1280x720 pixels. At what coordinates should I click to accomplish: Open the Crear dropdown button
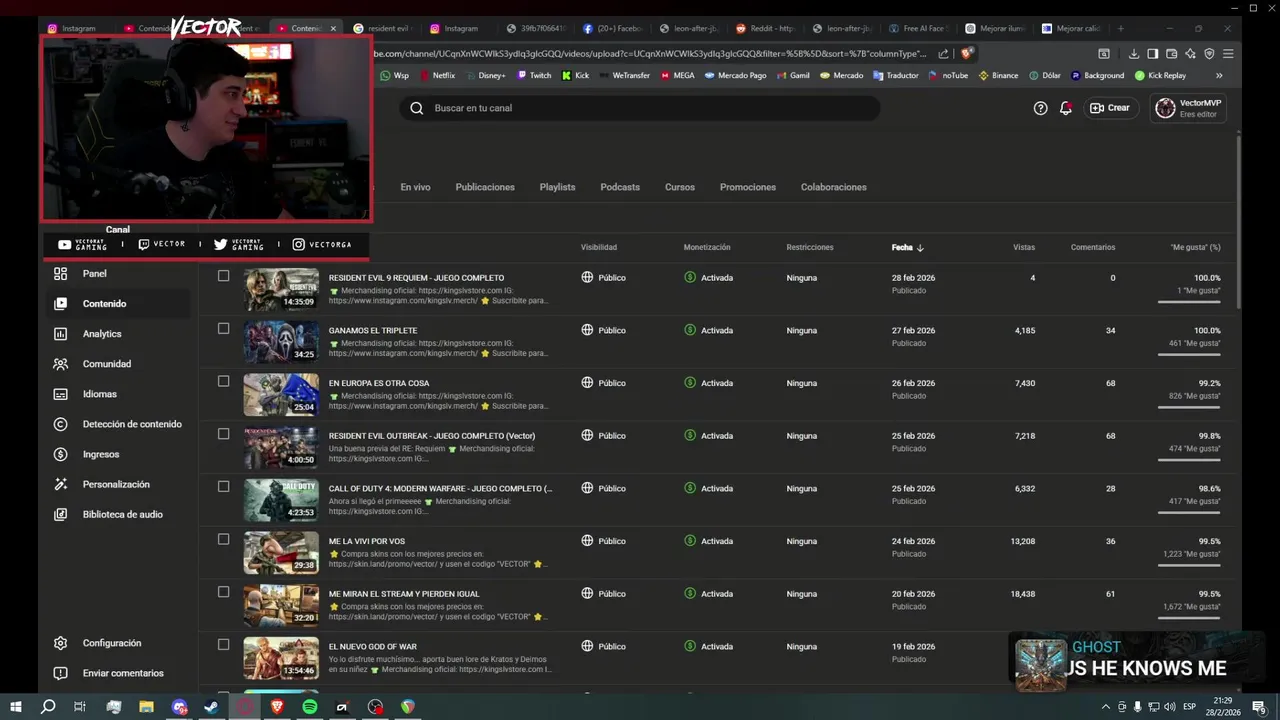click(1111, 108)
